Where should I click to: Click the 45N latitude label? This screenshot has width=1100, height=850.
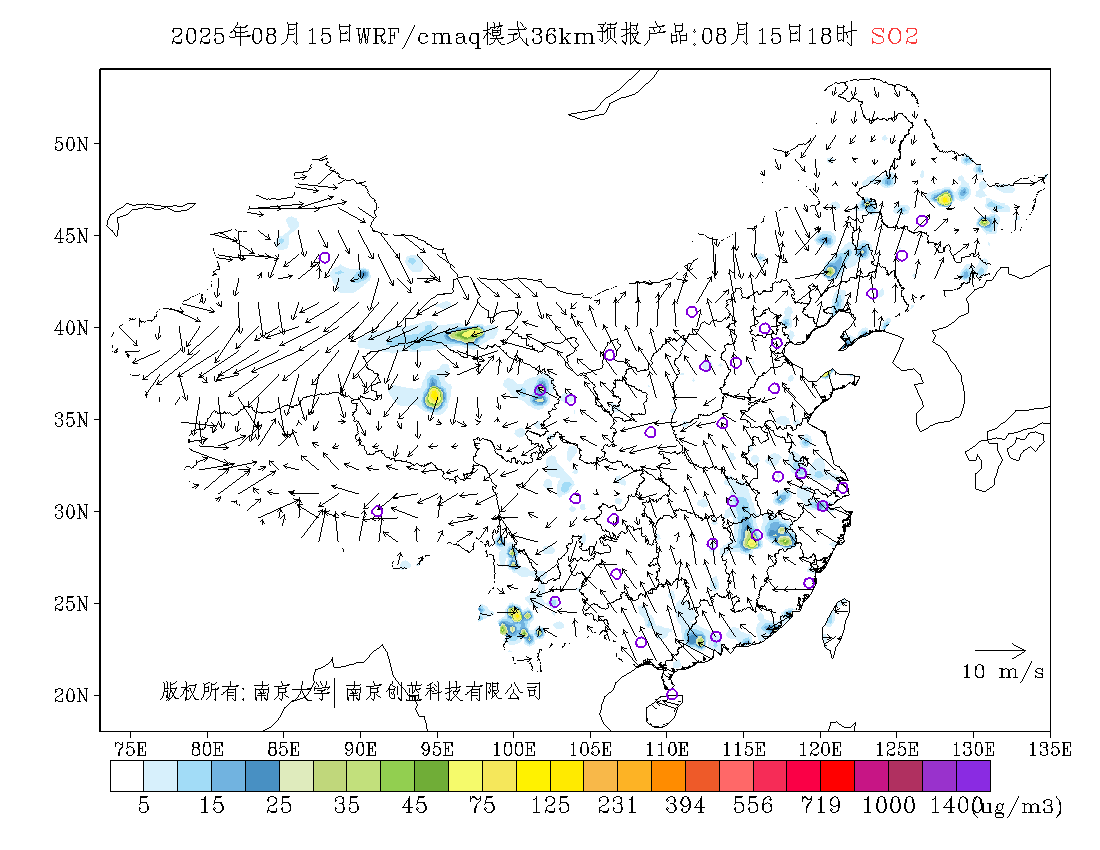pyautogui.click(x=72, y=236)
